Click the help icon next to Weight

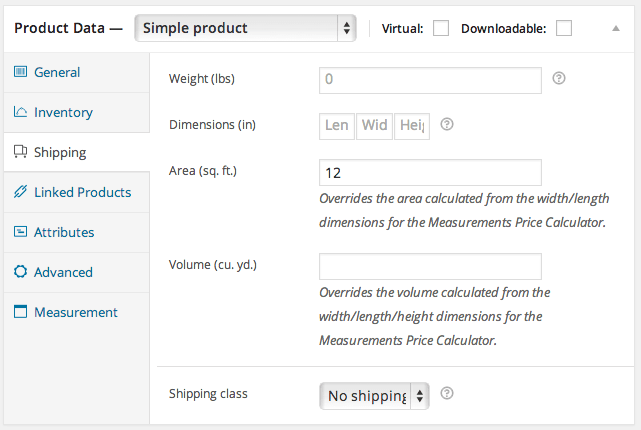(x=559, y=78)
